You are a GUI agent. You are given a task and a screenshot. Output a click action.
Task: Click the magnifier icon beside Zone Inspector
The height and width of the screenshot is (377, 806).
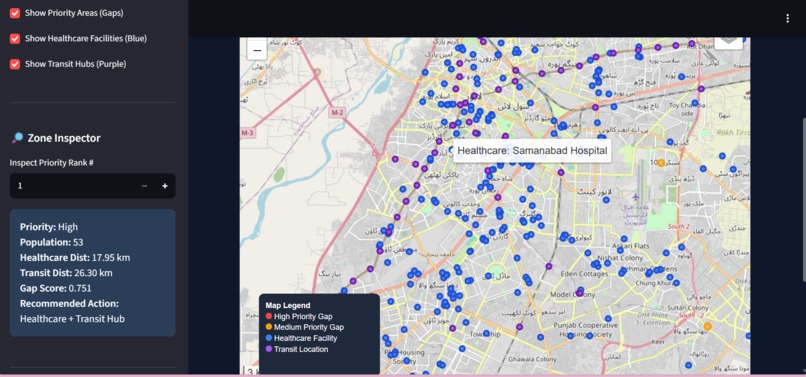17,138
